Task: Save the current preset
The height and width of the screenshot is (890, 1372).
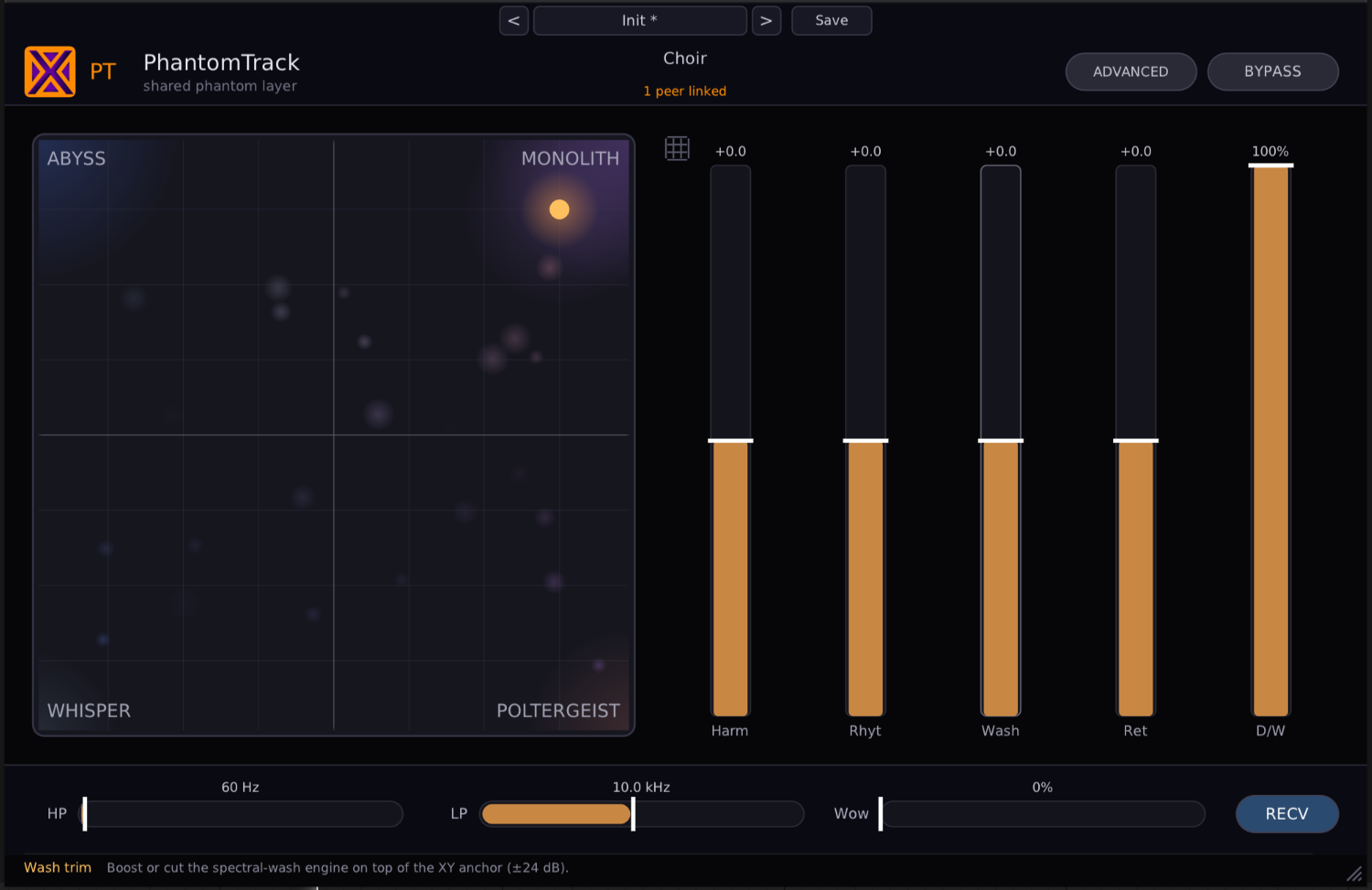Action: tap(831, 20)
